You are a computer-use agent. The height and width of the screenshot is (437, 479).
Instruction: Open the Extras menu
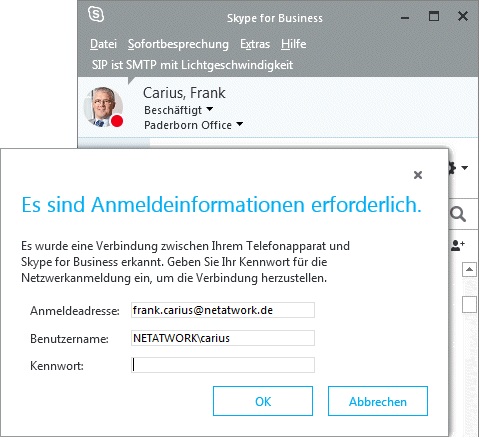tap(255, 44)
